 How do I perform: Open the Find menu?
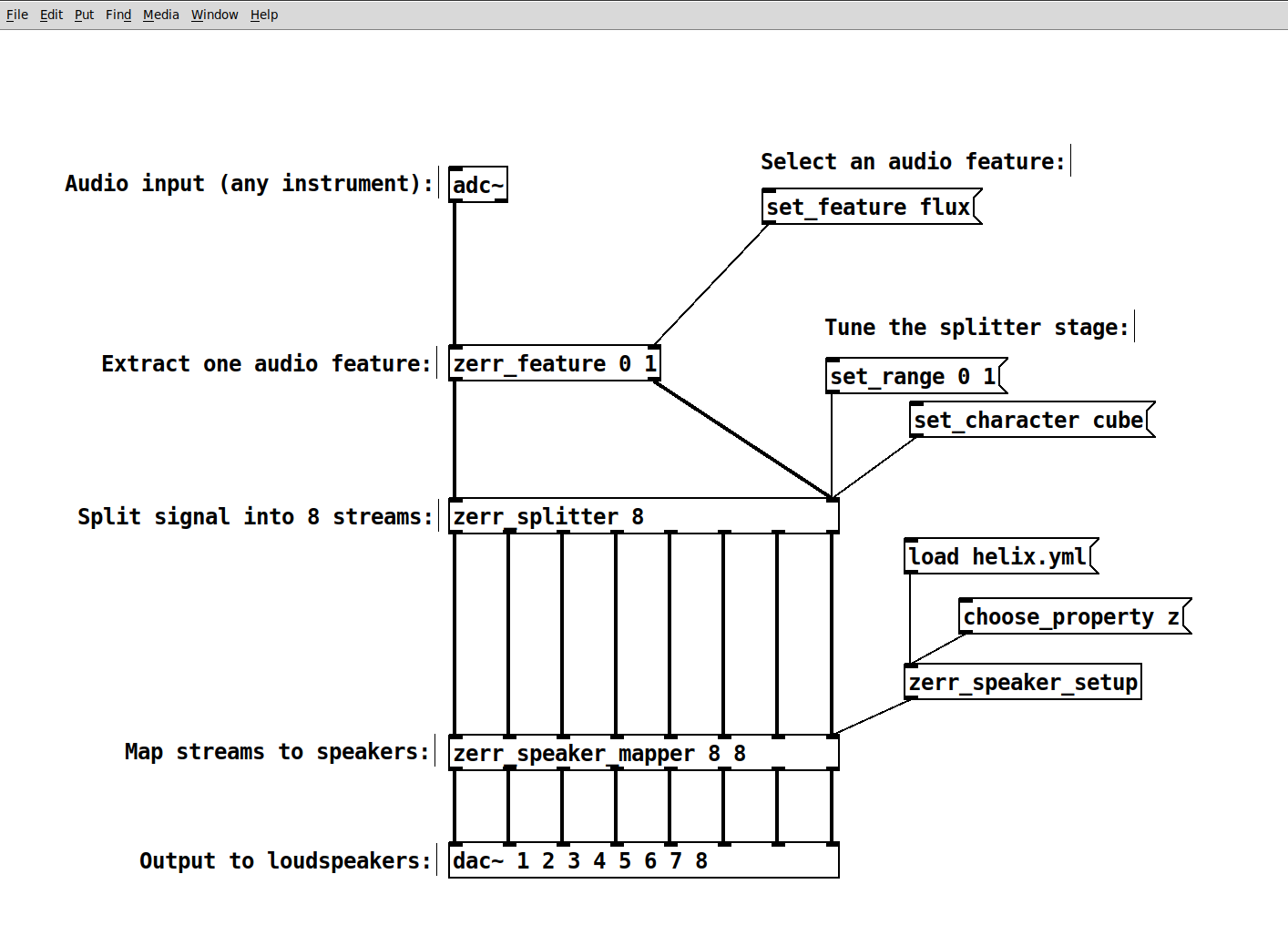pyautogui.click(x=118, y=15)
